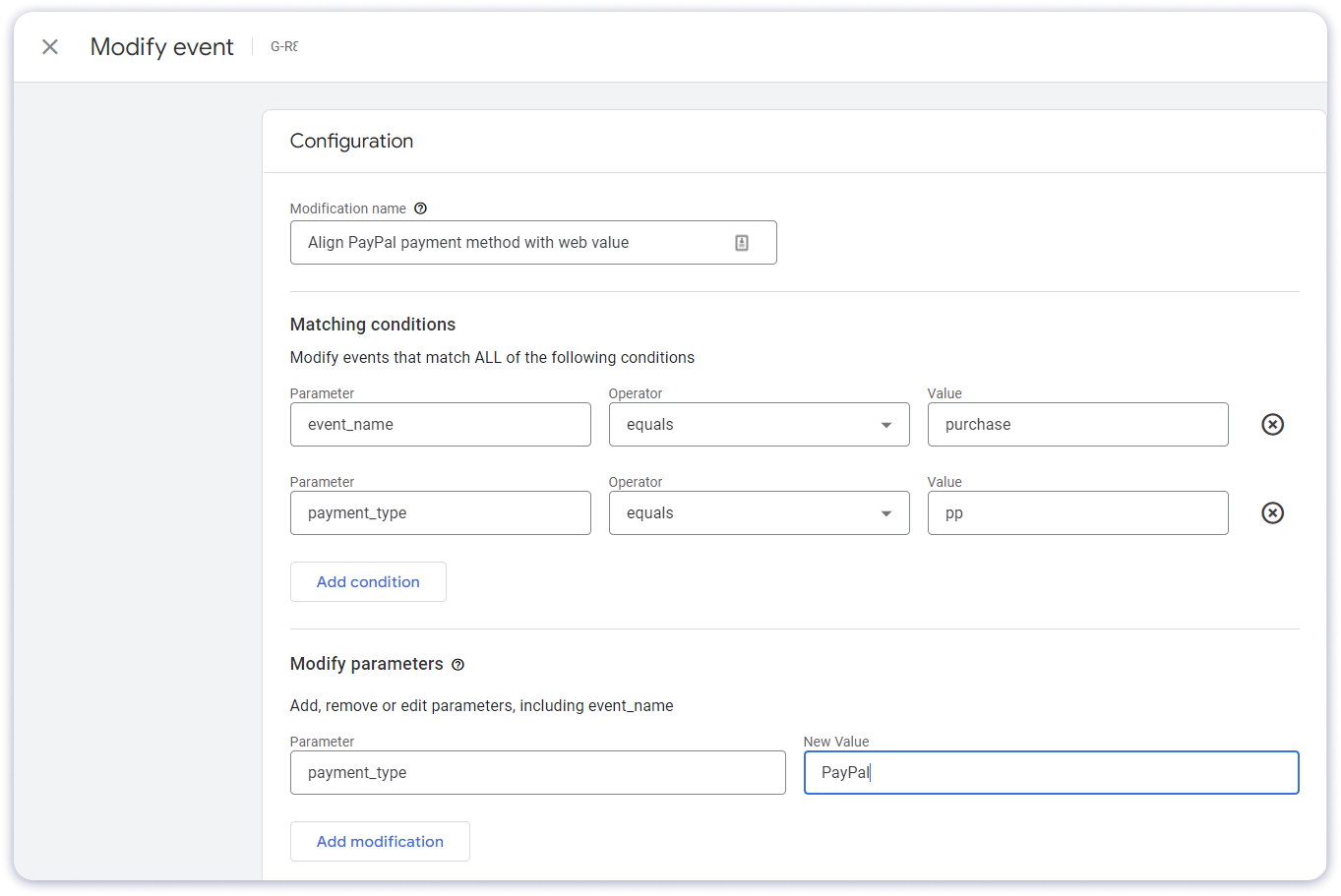Remove the event_name equals purchase condition
Image resolution: width=1341 pixels, height=896 pixels.
1272,424
